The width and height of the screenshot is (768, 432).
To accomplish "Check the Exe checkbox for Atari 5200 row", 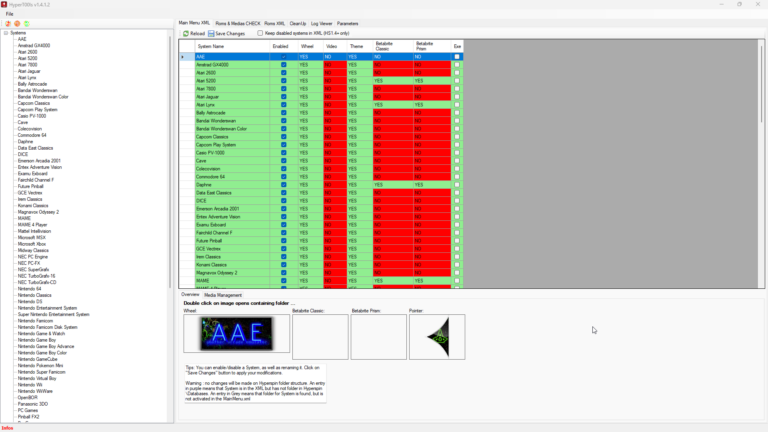I will coord(457,81).
